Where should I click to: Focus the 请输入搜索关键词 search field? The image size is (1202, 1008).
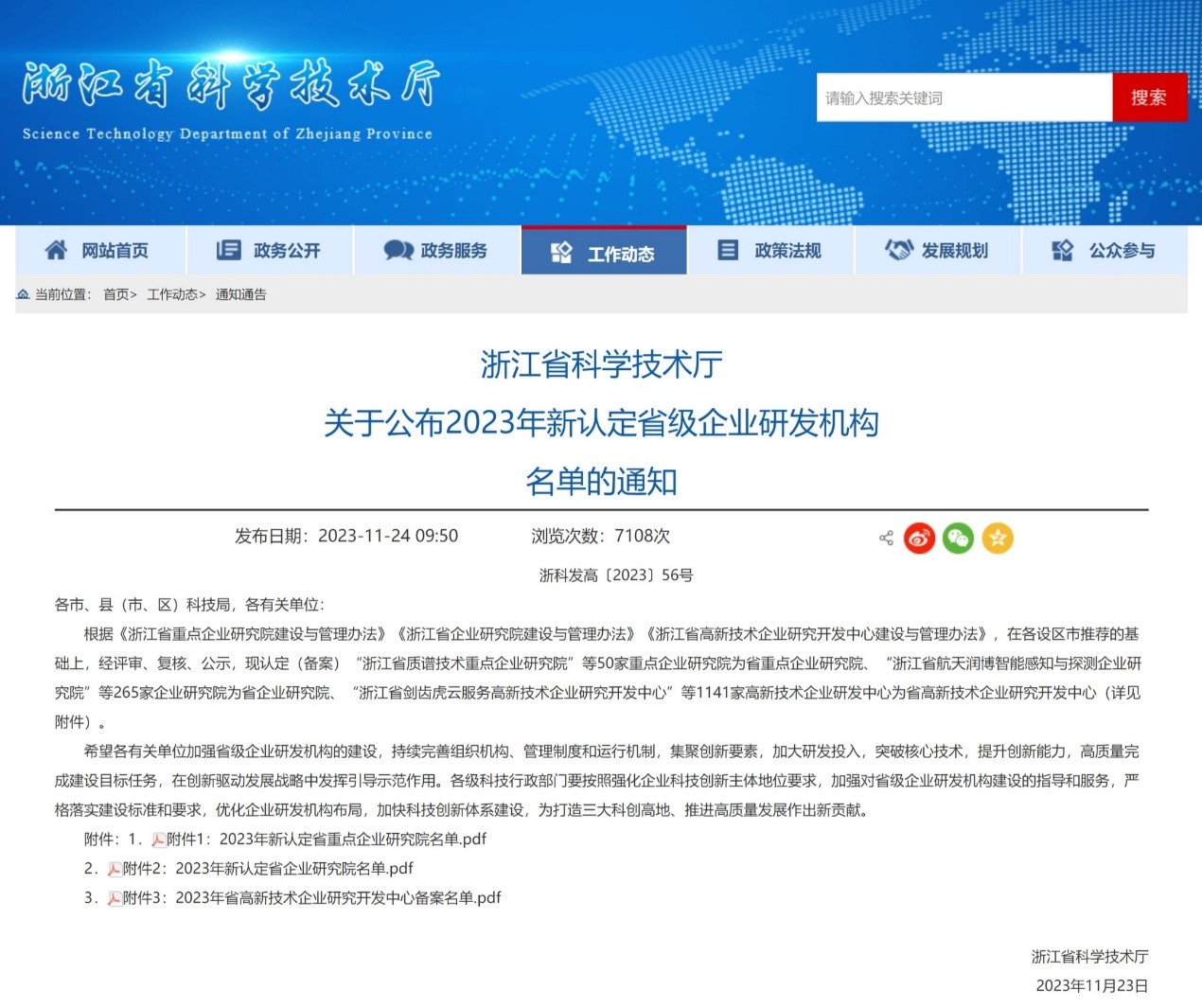[x=963, y=97]
